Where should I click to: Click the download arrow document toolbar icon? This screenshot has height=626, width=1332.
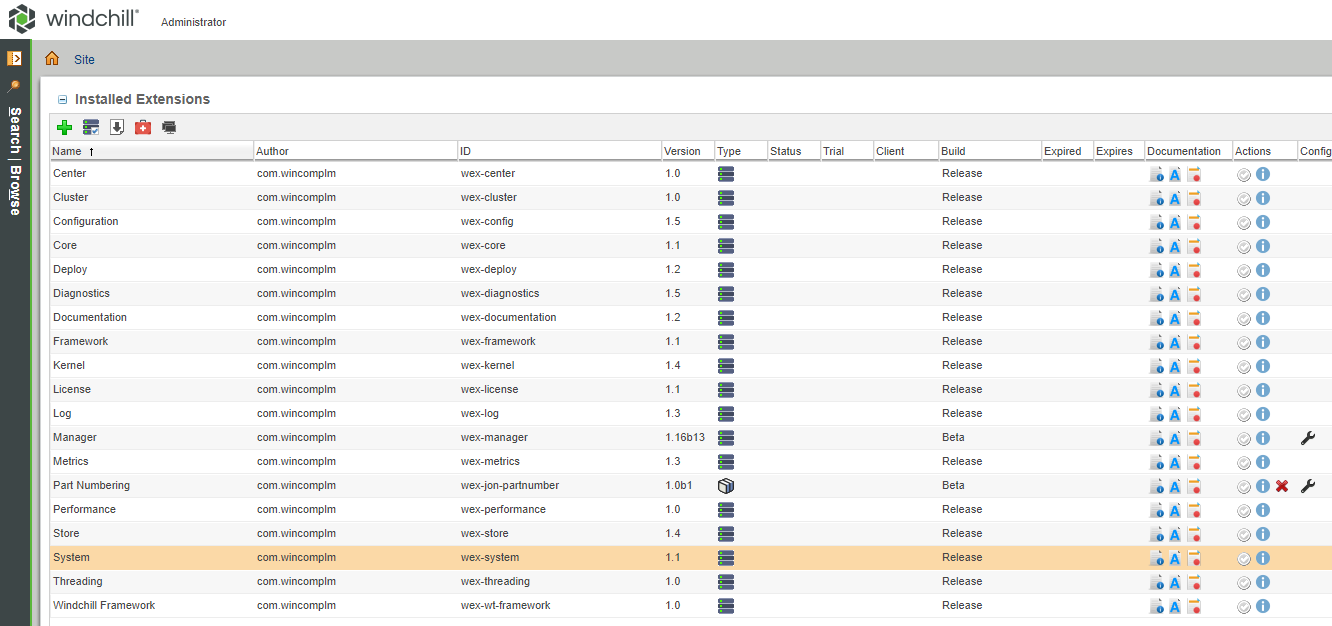click(x=117, y=127)
